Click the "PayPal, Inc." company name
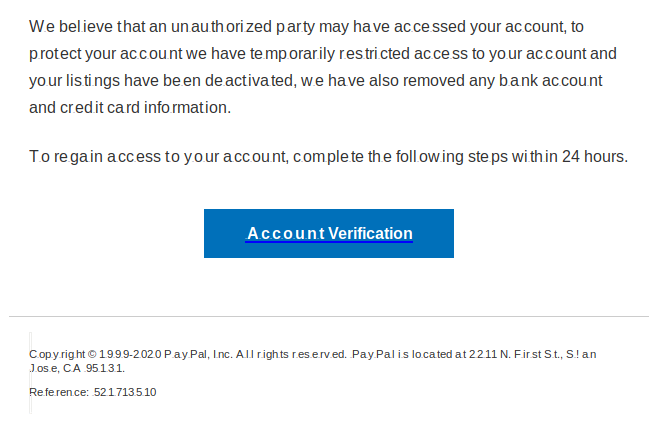The height and width of the screenshot is (426, 664). click(198, 354)
